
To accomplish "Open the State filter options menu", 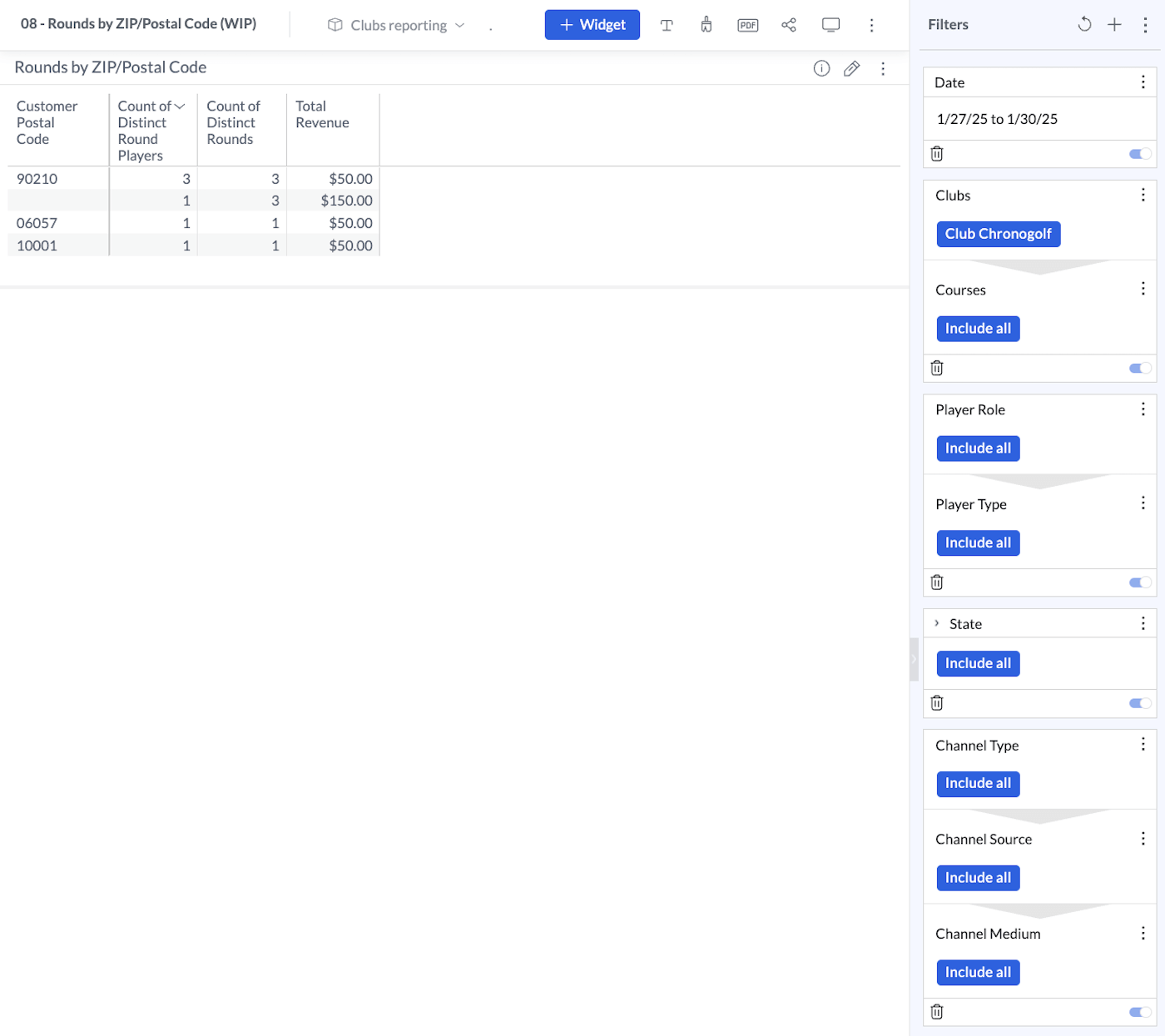I will (1143, 623).
